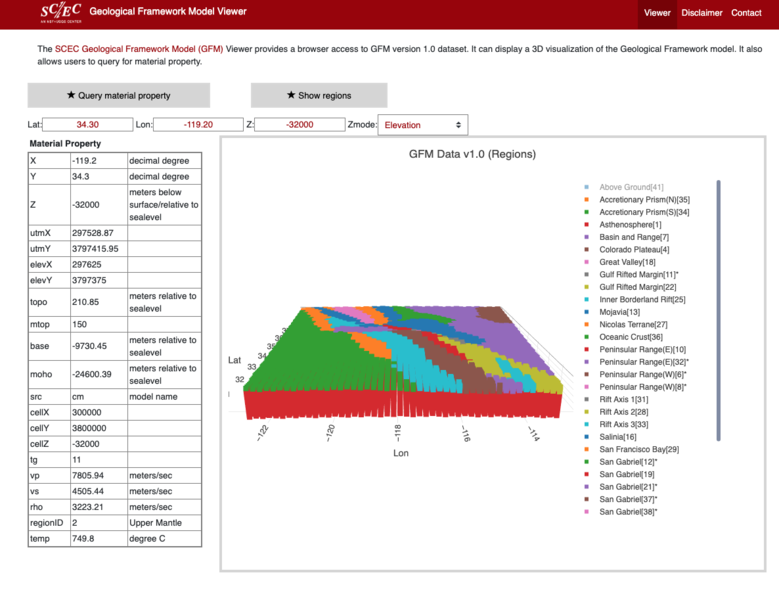Select San Gabriel[38]* in legend
The height and width of the screenshot is (600, 779).
pos(621,512)
